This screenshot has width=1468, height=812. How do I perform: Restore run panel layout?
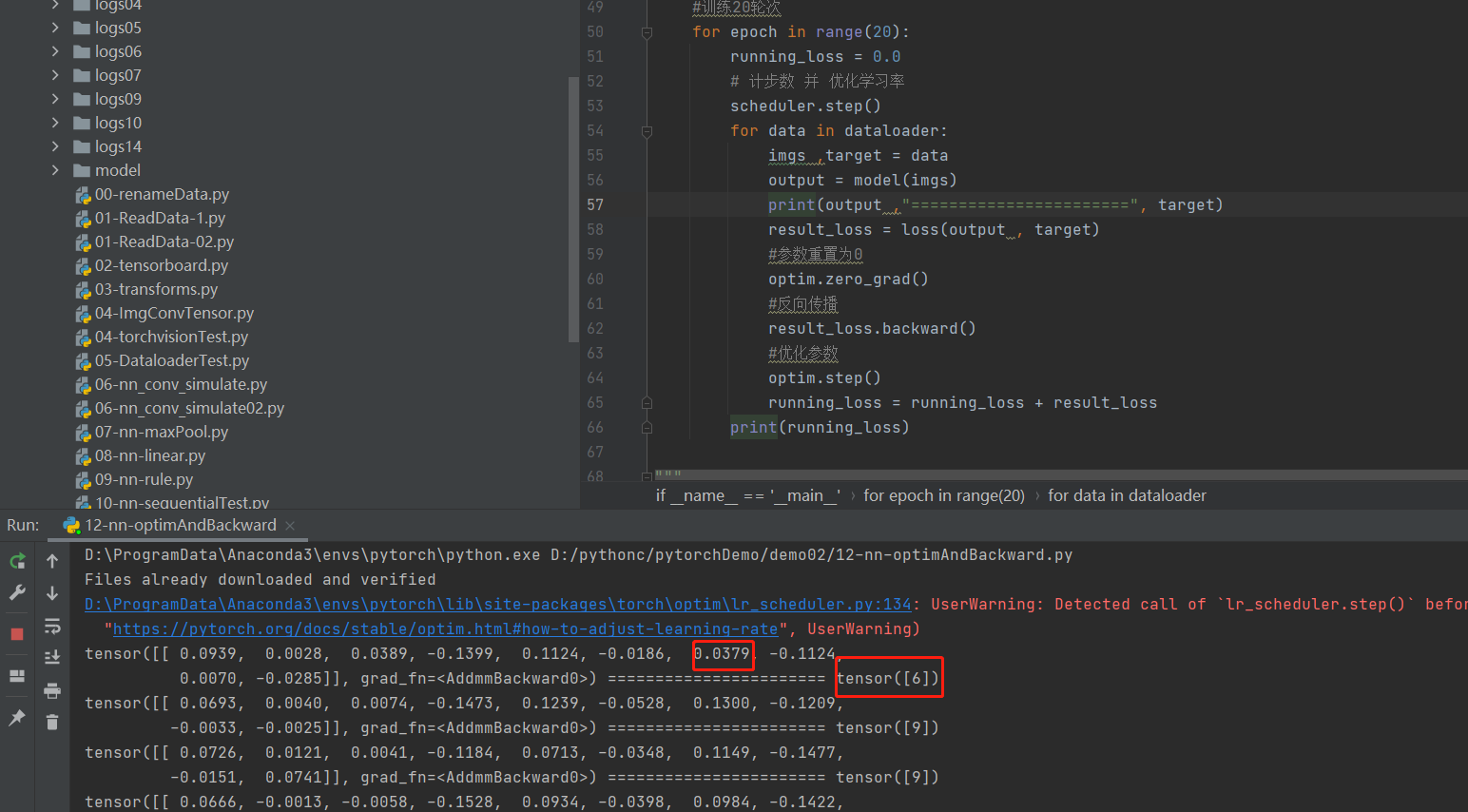click(x=17, y=676)
